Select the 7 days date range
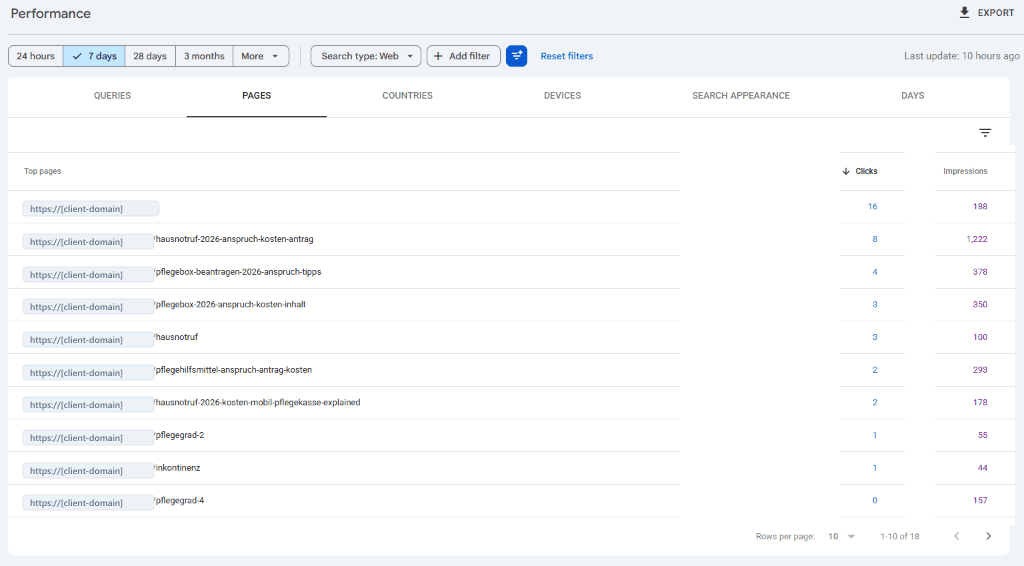The height and width of the screenshot is (566, 1024). click(x=95, y=56)
